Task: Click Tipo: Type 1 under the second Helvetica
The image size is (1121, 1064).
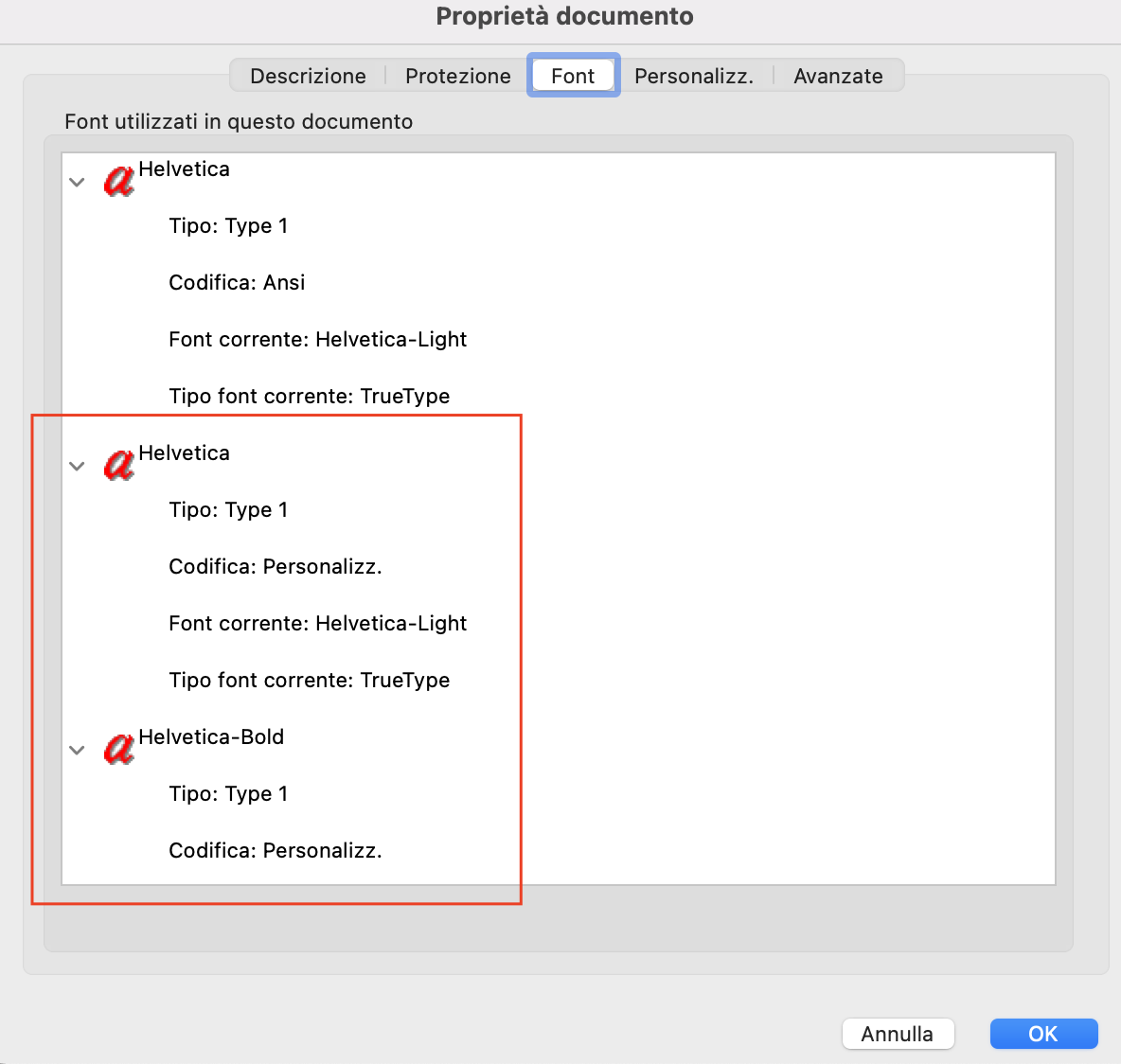Action: coord(228,509)
